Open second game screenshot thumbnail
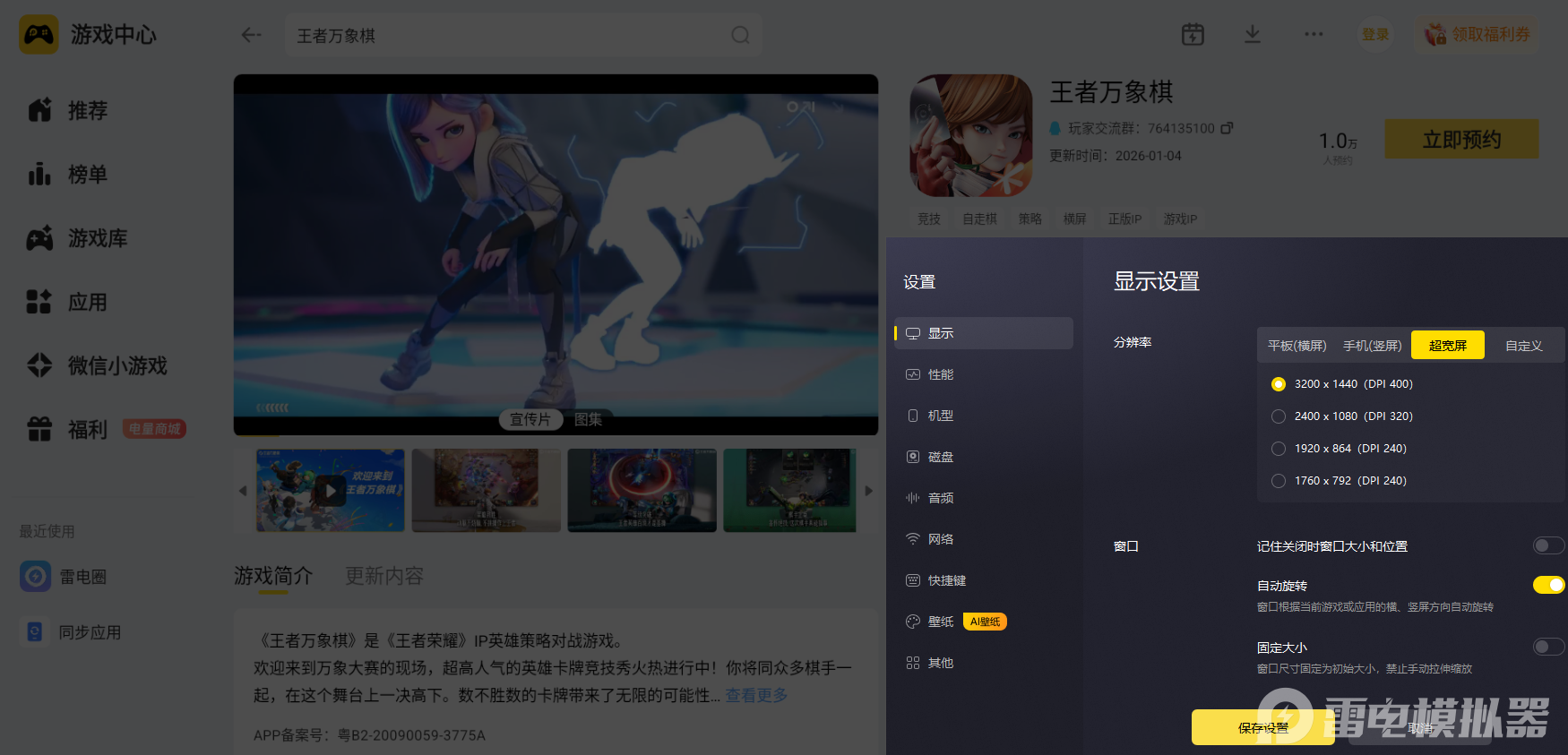The height and width of the screenshot is (755, 1568). (487, 490)
